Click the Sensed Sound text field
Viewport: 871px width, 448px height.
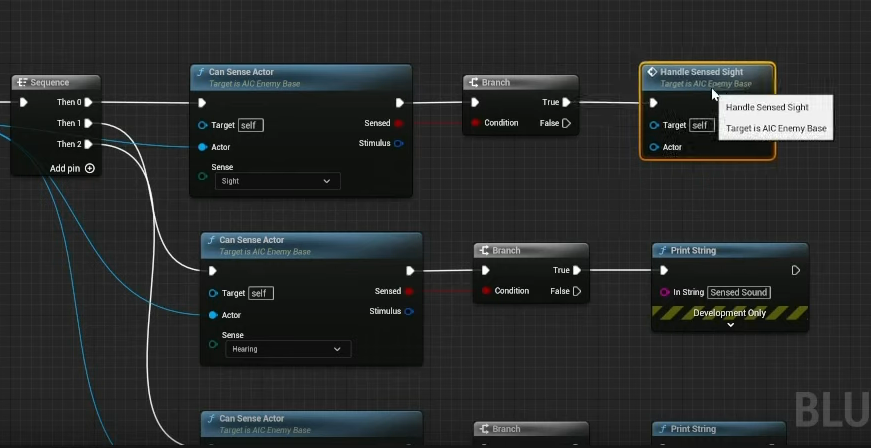pos(739,292)
